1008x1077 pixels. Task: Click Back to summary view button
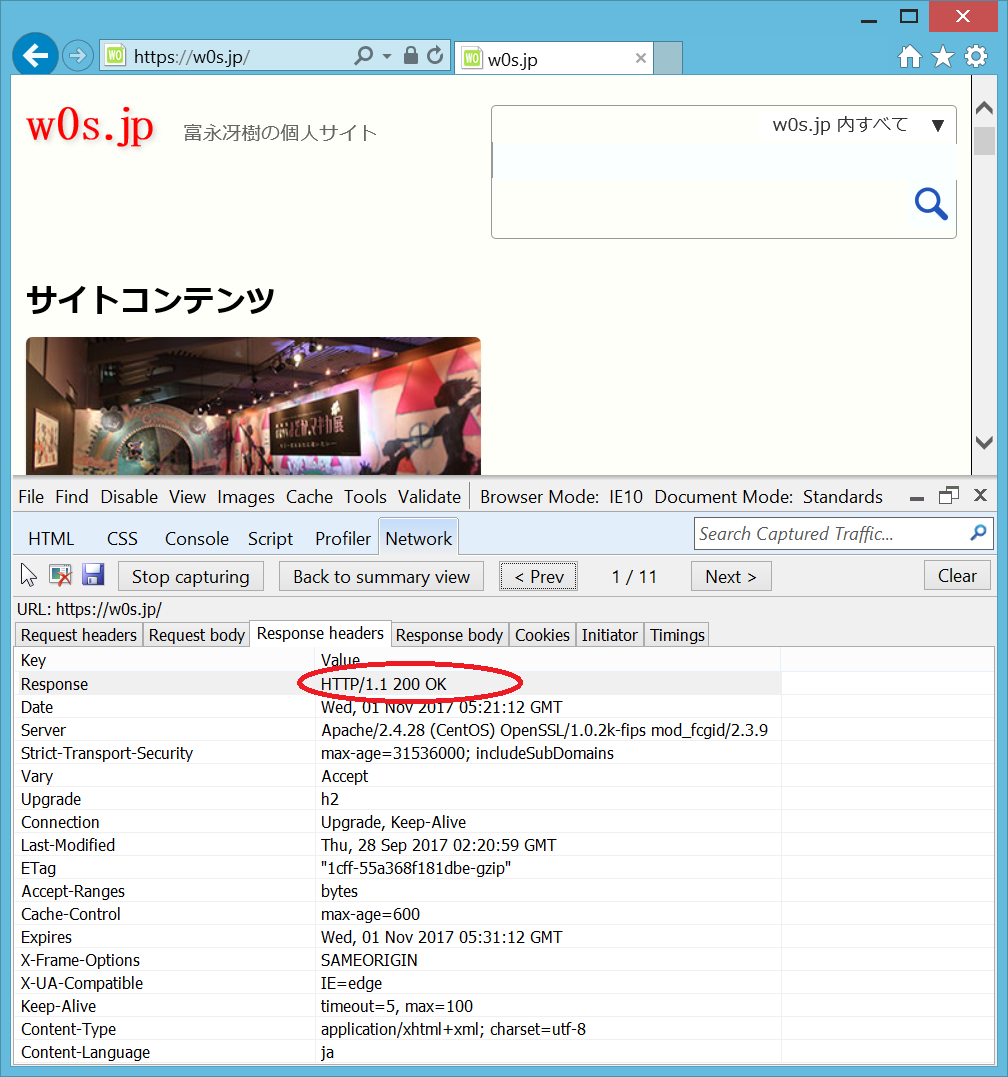tap(381, 577)
